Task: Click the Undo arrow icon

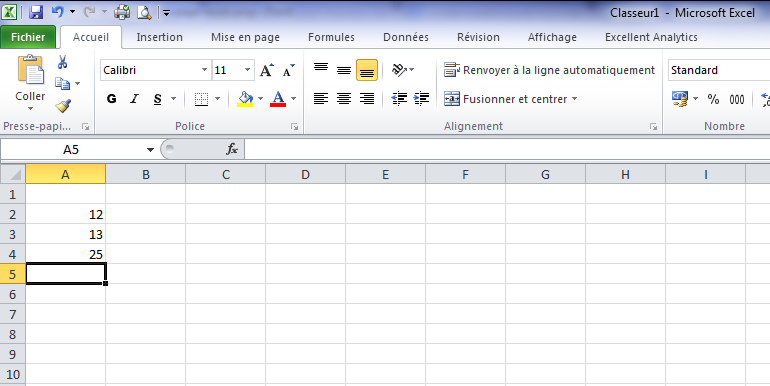Action: point(57,12)
